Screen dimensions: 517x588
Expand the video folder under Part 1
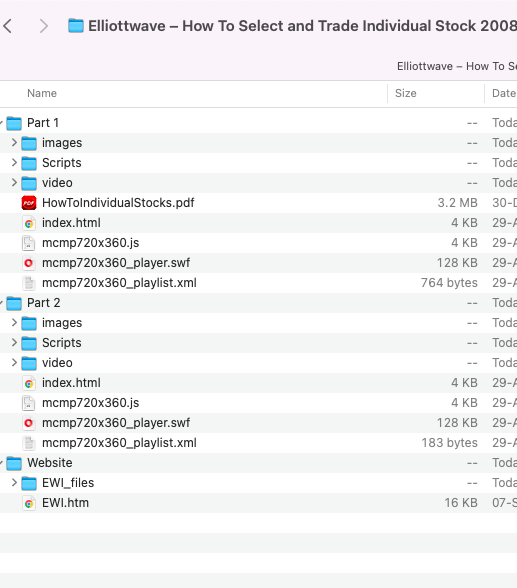(14, 183)
